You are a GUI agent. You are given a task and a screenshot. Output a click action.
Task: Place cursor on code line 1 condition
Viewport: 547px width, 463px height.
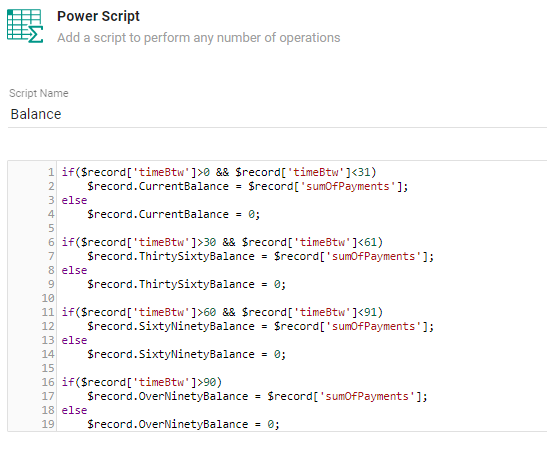pos(219,172)
